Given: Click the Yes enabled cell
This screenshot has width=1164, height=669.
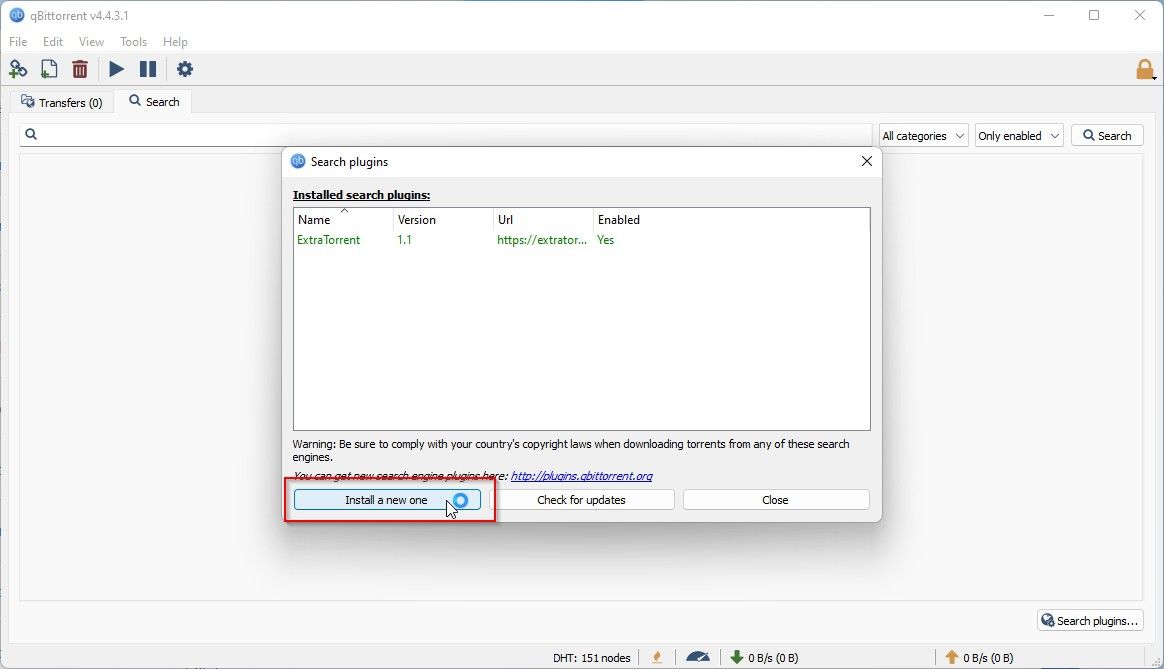Looking at the screenshot, I should coord(606,240).
